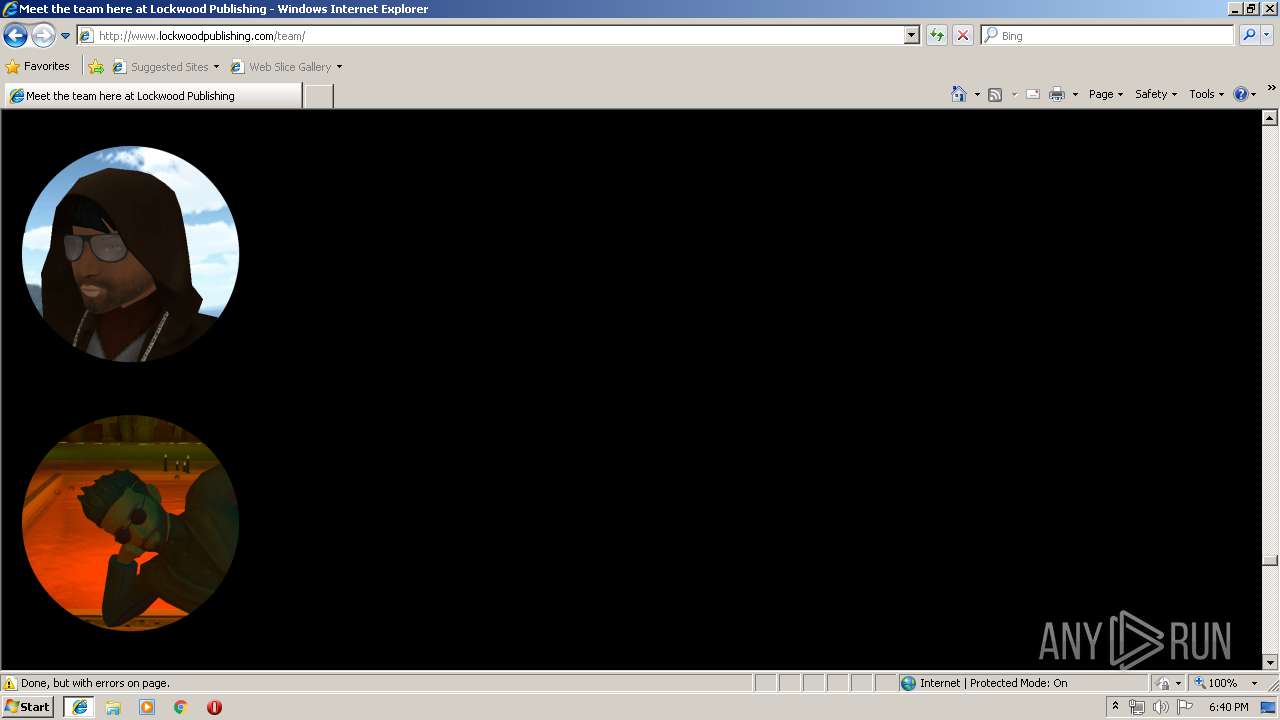Image resolution: width=1280 pixels, height=720 pixels.
Task: Click the Add to Favorites Bar icon
Action: 96,67
